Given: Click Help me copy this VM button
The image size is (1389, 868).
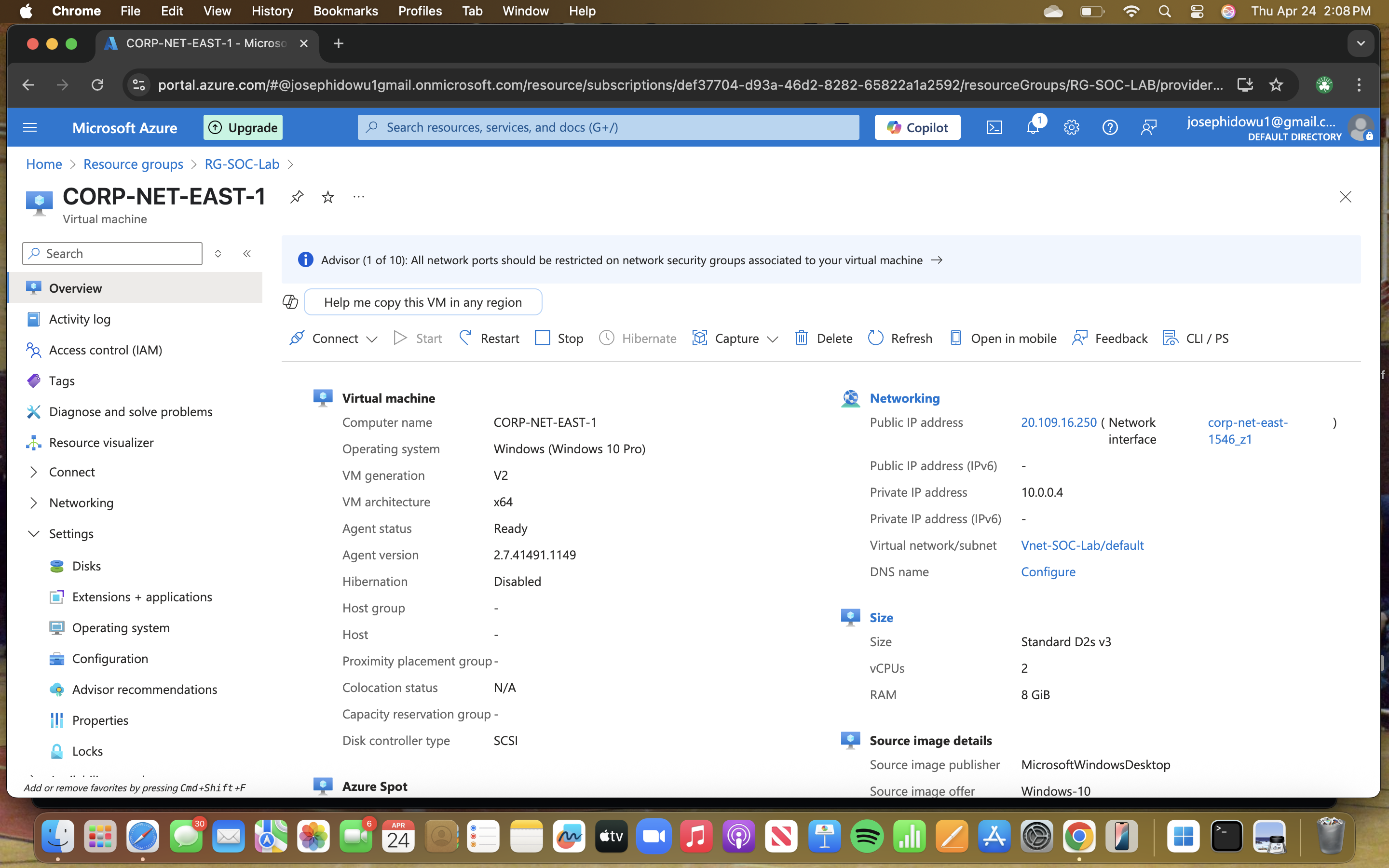Looking at the screenshot, I should (x=422, y=302).
